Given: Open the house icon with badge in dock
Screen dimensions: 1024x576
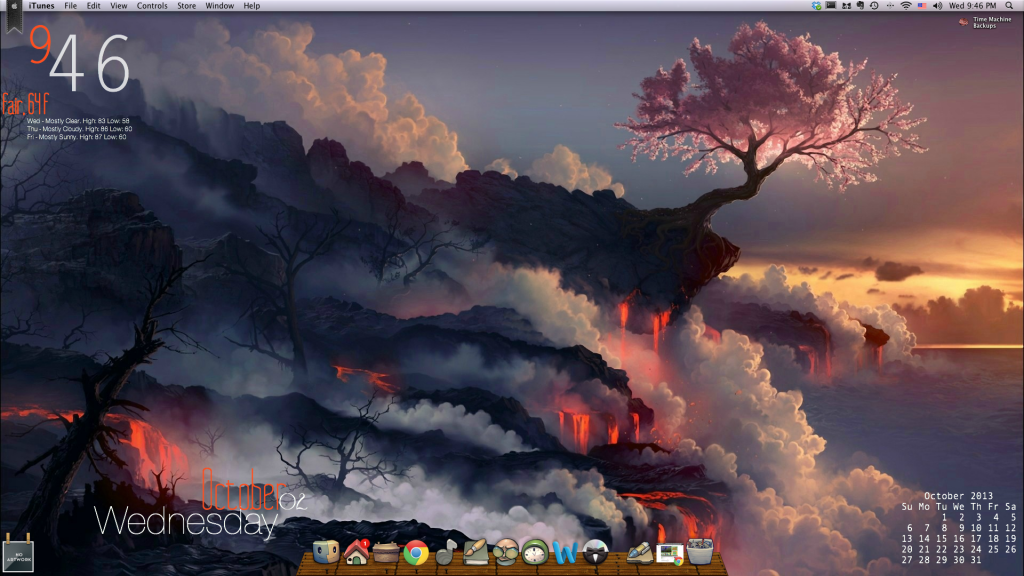Looking at the screenshot, I should tap(357, 552).
